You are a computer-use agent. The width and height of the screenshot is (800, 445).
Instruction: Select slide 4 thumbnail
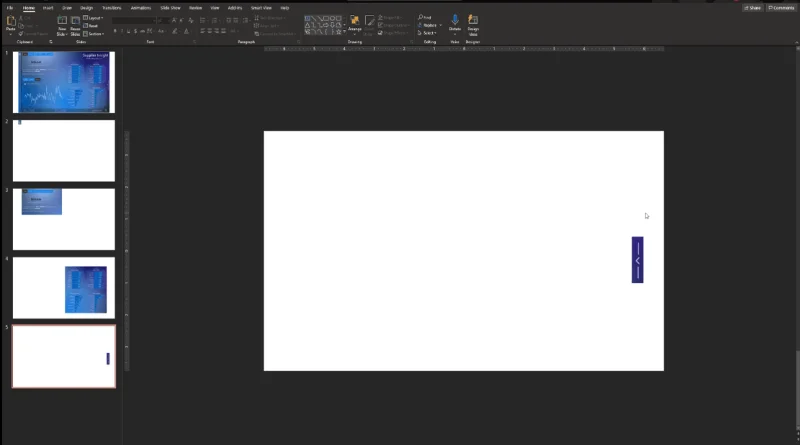[x=64, y=288]
